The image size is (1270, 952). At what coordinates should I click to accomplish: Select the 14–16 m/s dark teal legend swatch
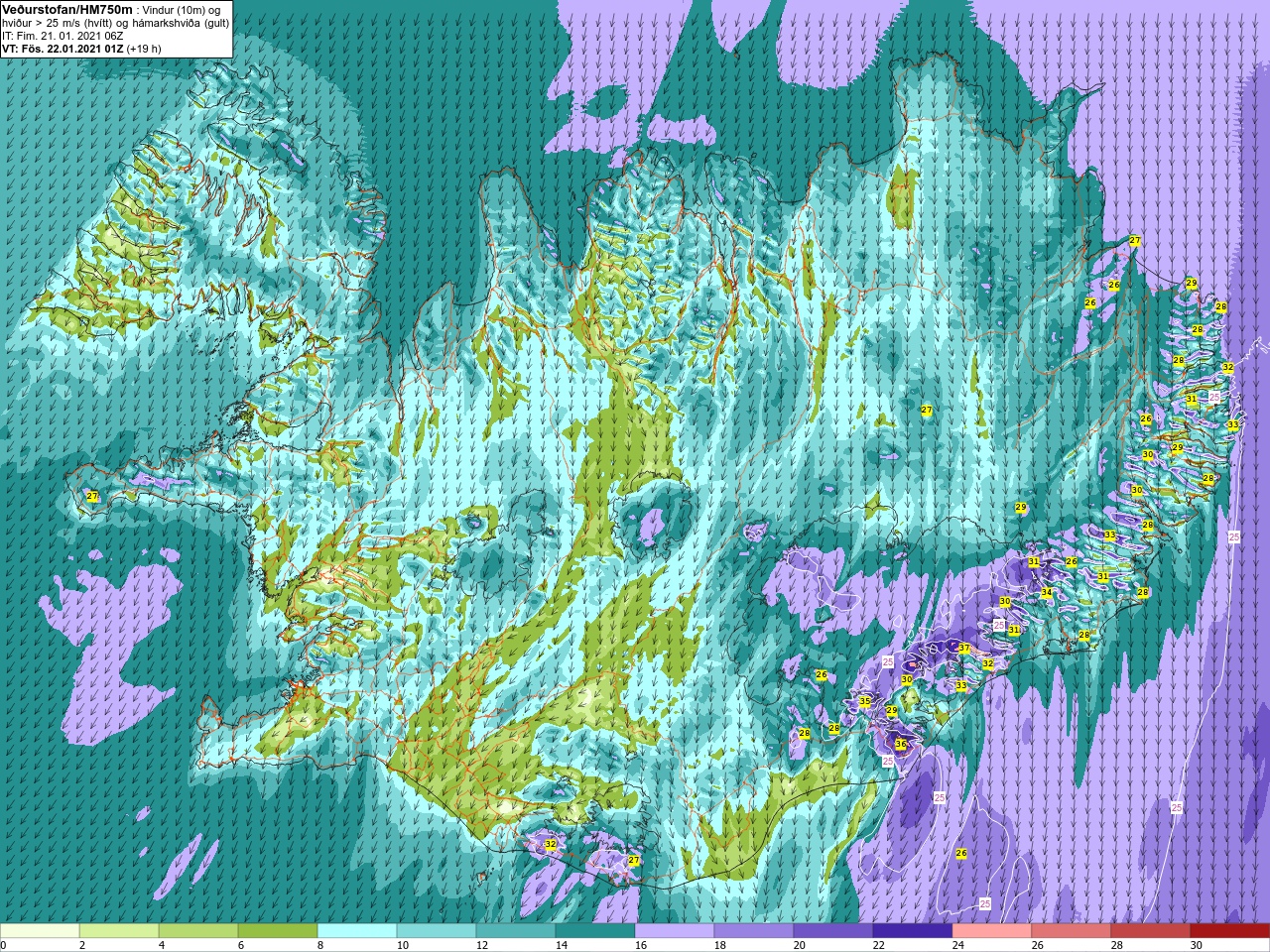pos(595,931)
